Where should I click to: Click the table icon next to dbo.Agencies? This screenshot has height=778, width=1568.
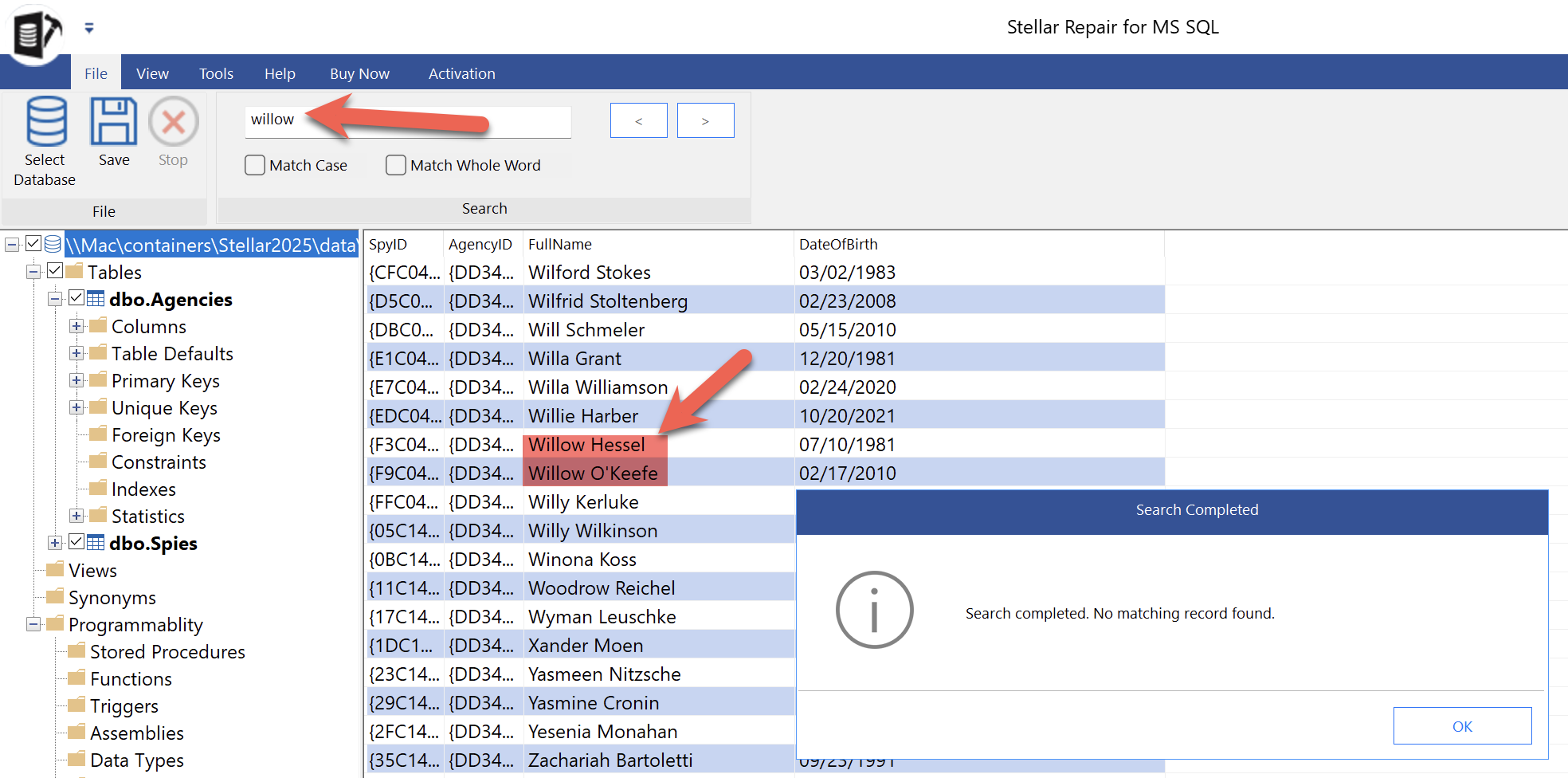(96, 299)
